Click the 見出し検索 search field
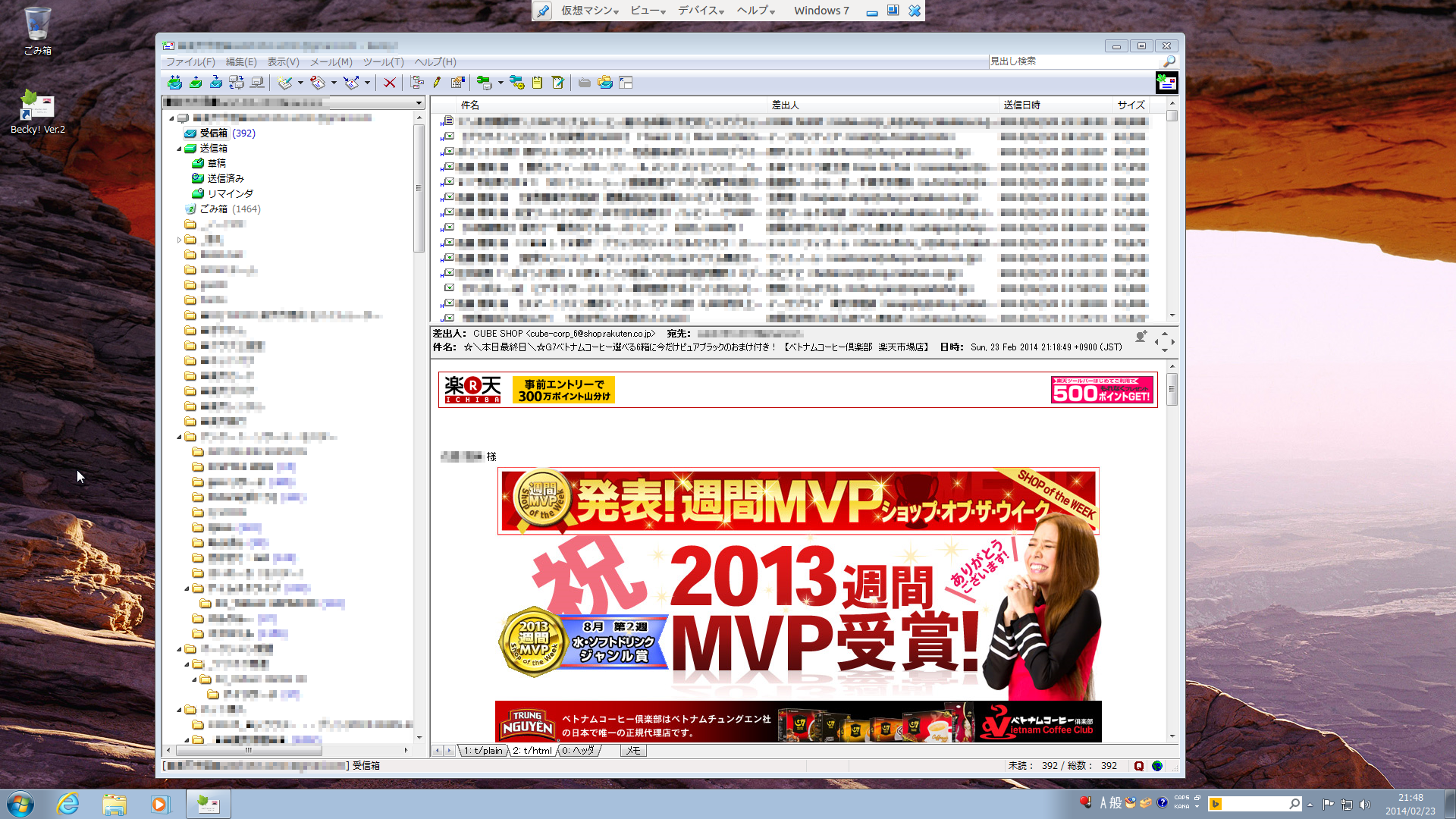This screenshot has height=819, width=1456. [1075, 61]
